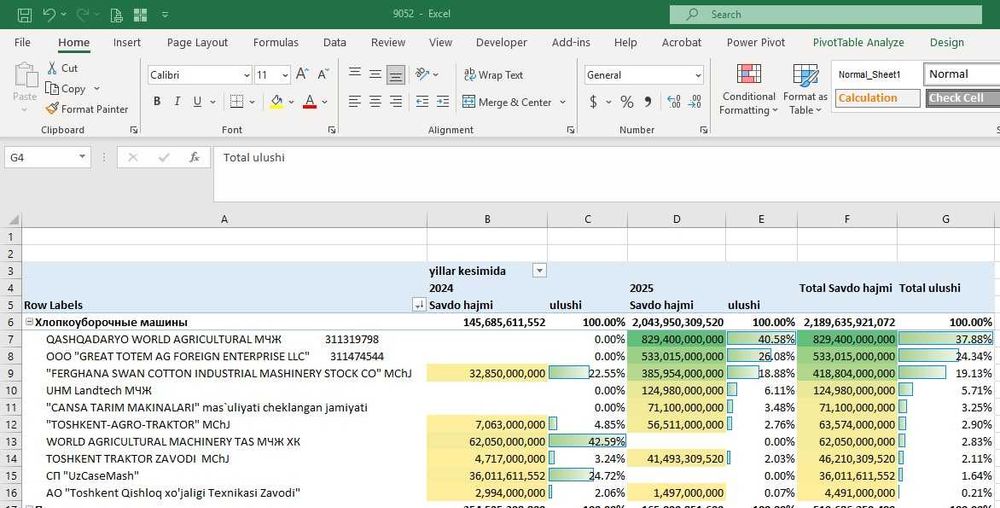Click the Save icon in title bar
Image resolution: width=1000 pixels, height=508 pixels.
[24, 14]
